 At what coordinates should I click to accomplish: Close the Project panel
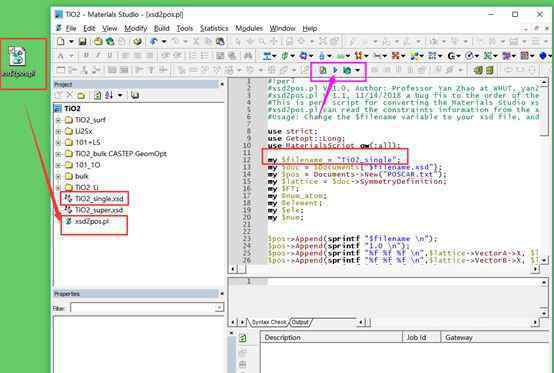point(222,84)
